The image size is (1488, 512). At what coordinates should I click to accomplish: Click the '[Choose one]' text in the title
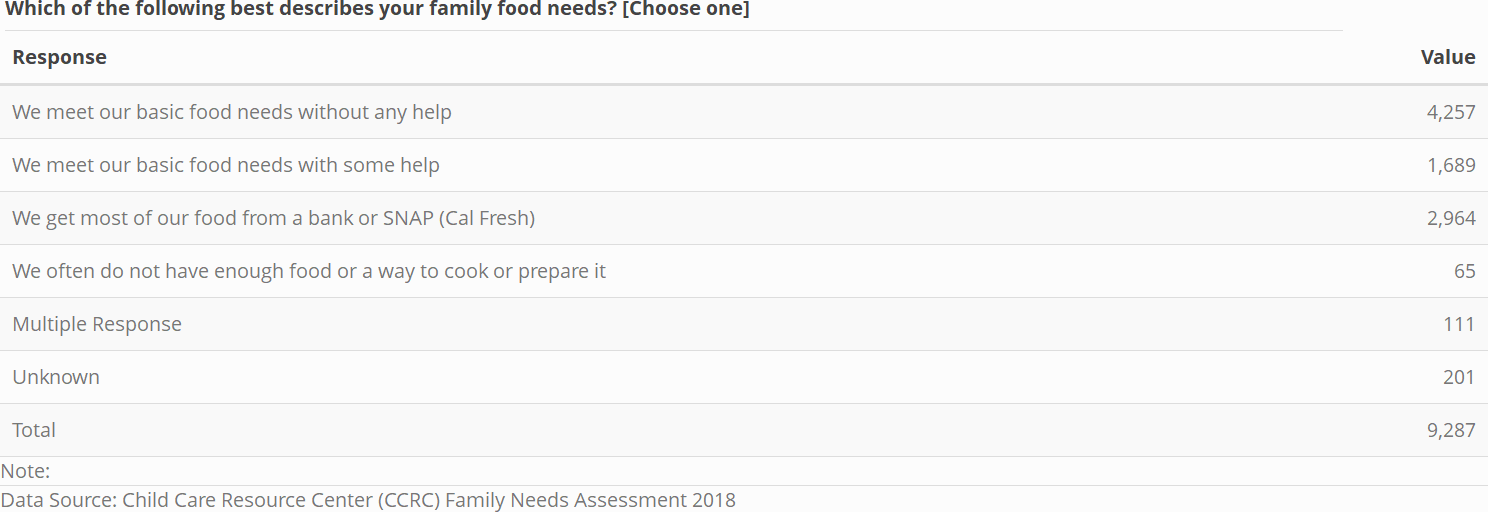686,10
